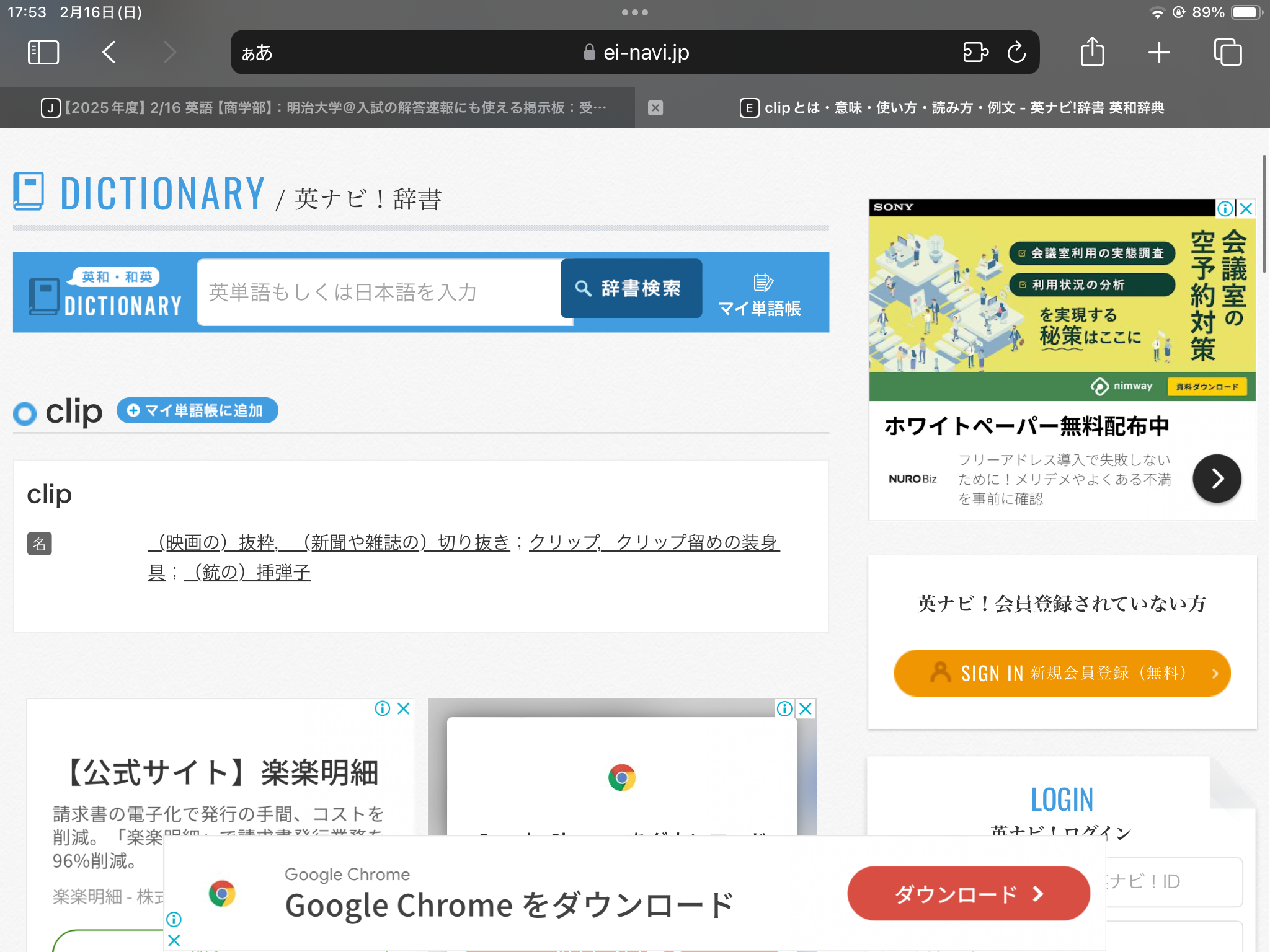
Task: Tap ぁあ reader/format options menu
Action: pyautogui.click(x=257, y=53)
